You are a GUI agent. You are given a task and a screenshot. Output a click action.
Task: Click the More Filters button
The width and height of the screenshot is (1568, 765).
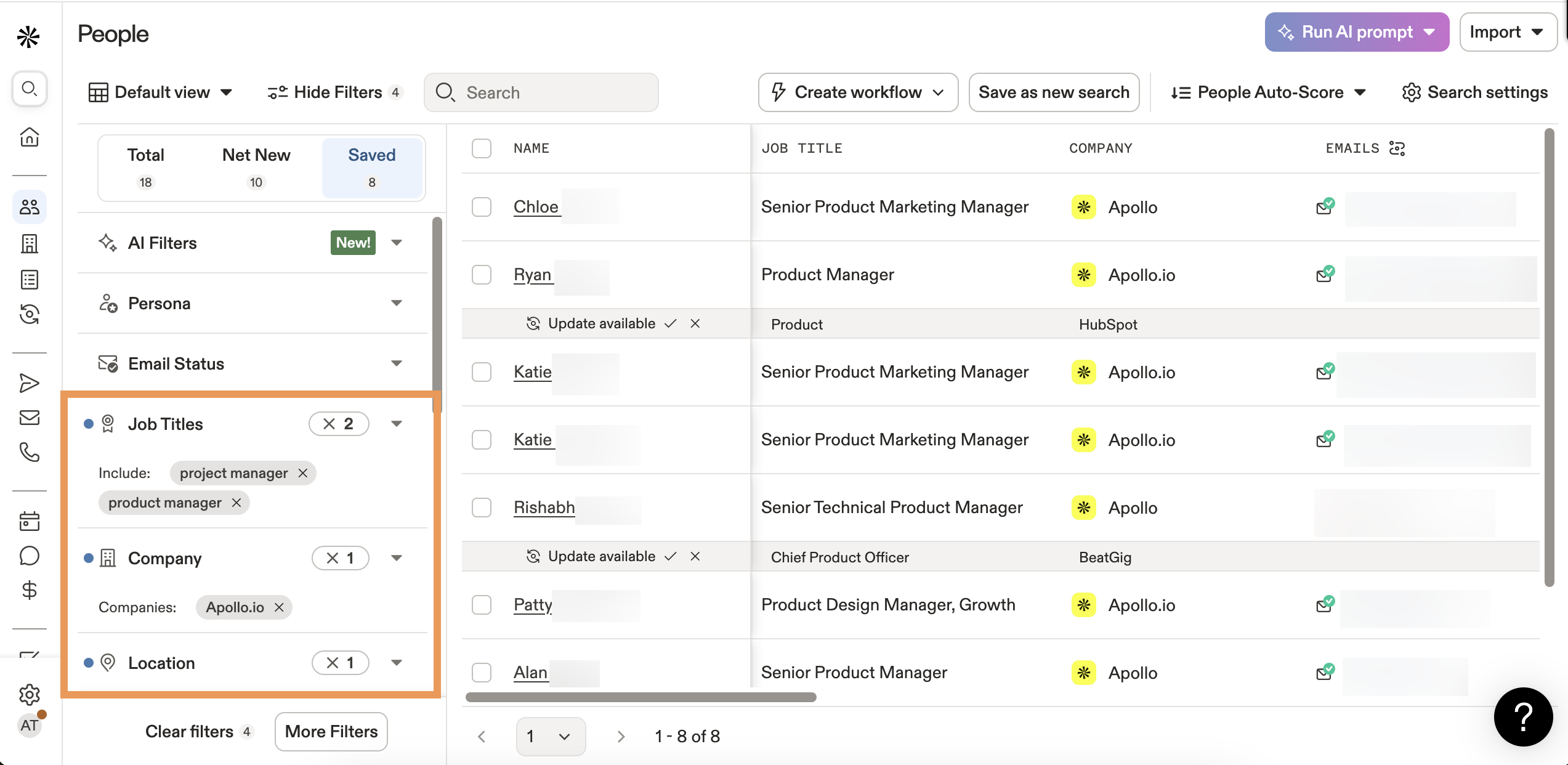[x=331, y=732]
